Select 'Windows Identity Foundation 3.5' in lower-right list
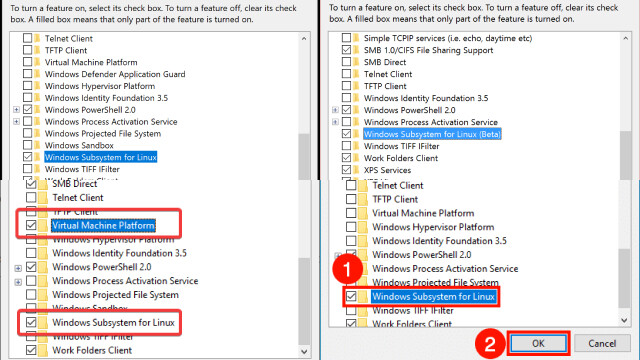The height and width of the screenshot is (360, 640). point(439,241)
